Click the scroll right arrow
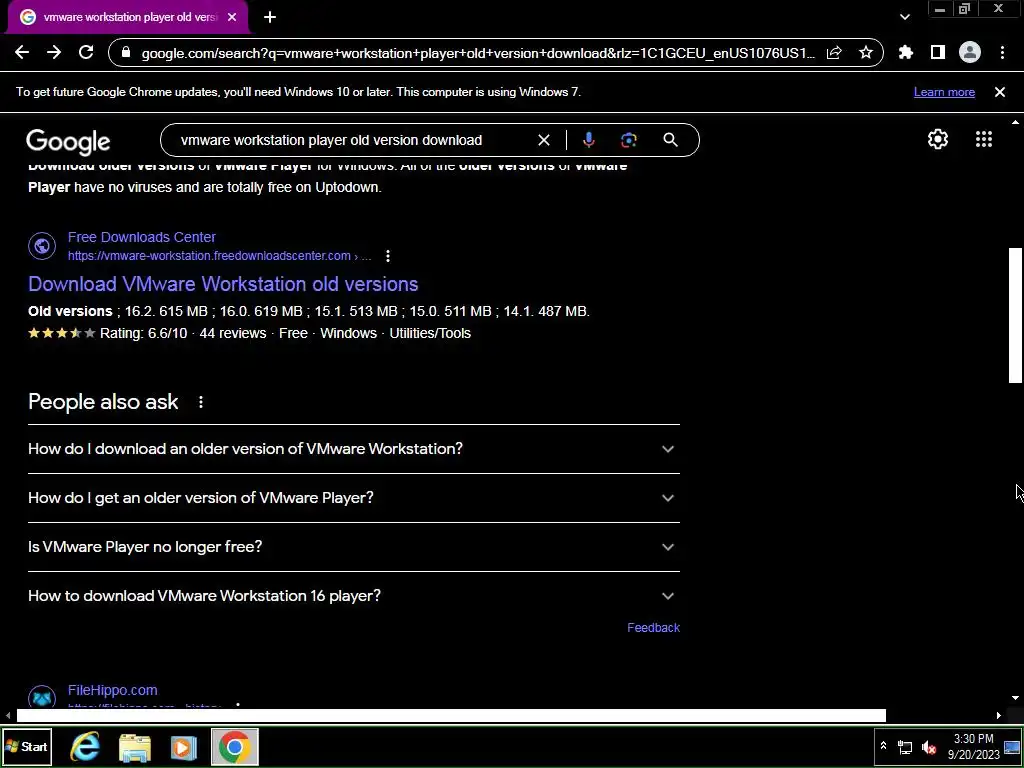This screenshot has height=768, width=1024. [x=999, y=716]
